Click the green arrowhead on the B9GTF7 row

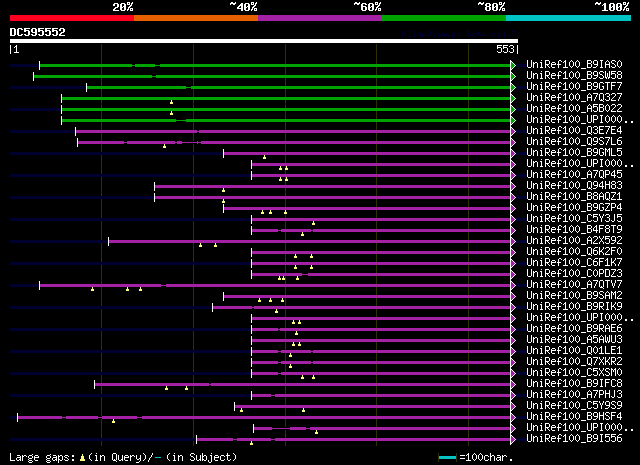click(513, 87)
